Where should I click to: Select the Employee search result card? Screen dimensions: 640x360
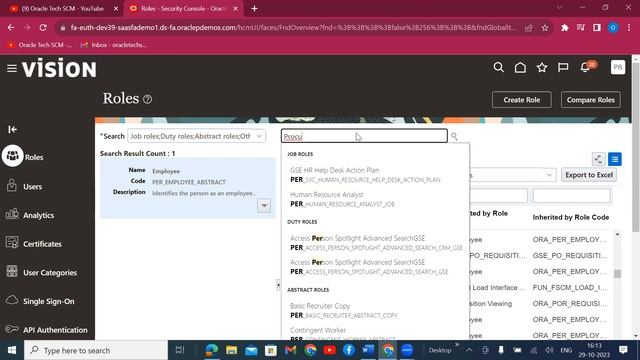tap(188, 188)
